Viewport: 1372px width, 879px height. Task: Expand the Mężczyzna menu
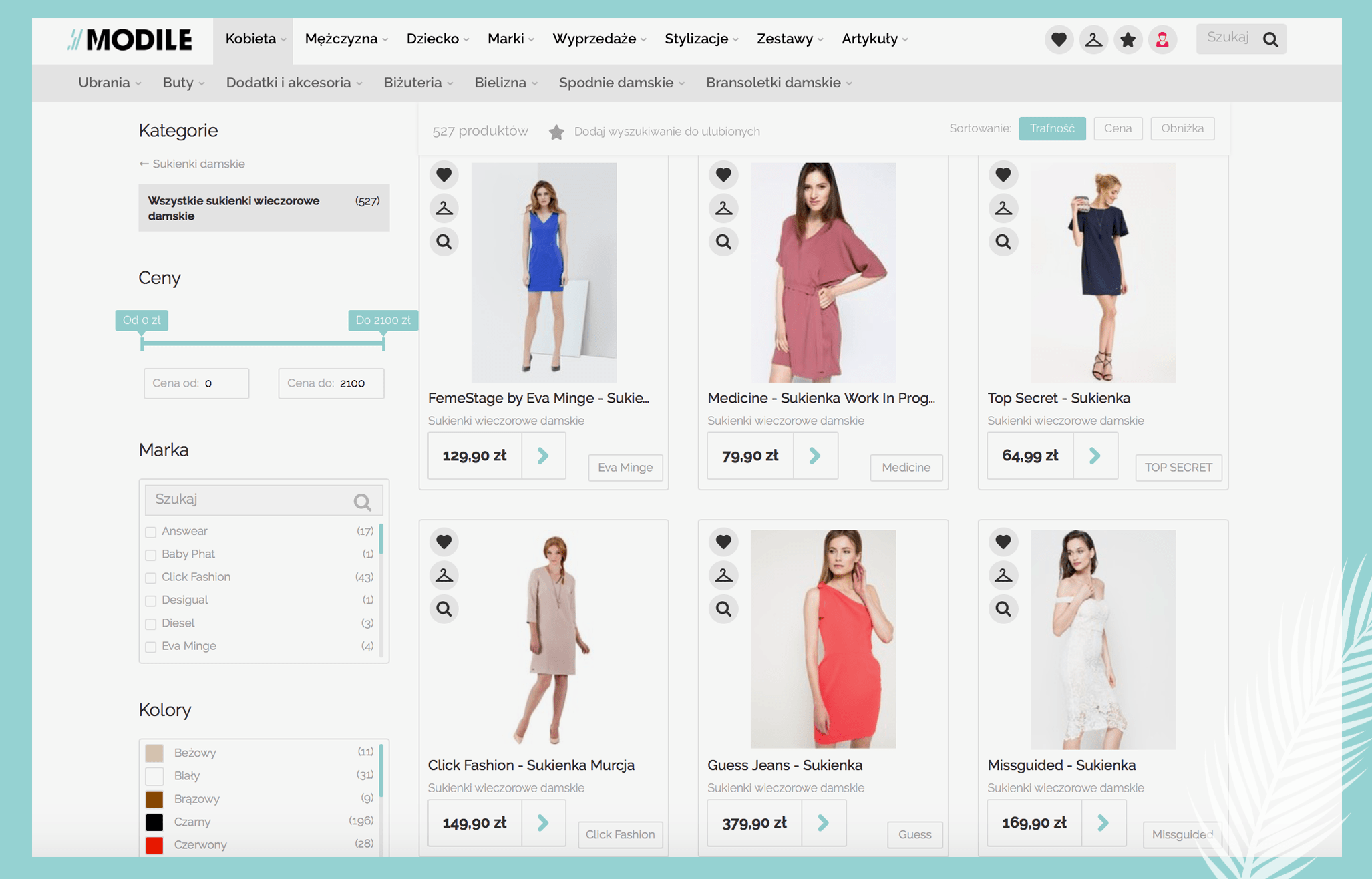[346, 39]
